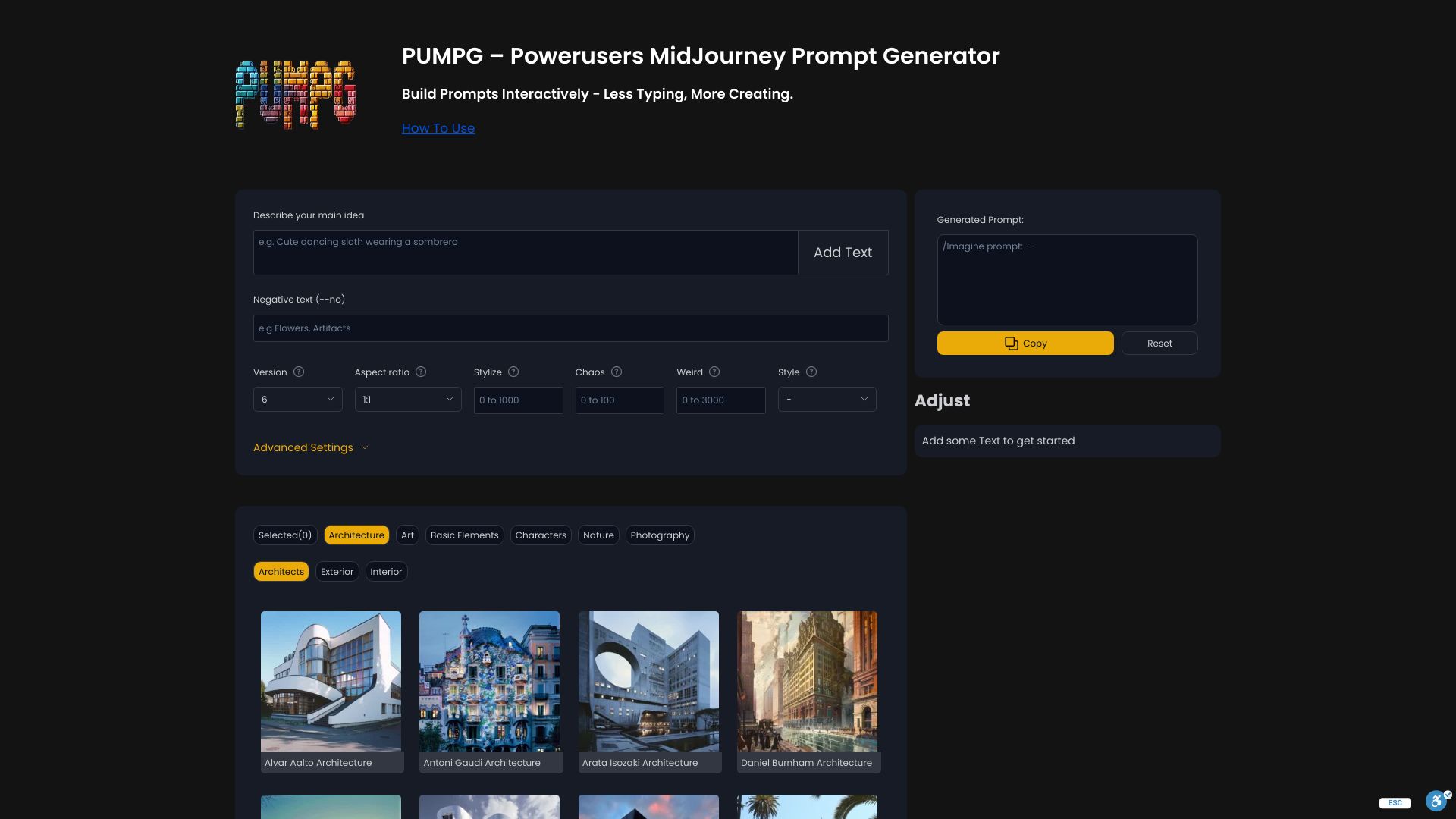Open the Stylize help tooltip
This screenshot has height=819, width=1456.
click(x=513, y=372)
